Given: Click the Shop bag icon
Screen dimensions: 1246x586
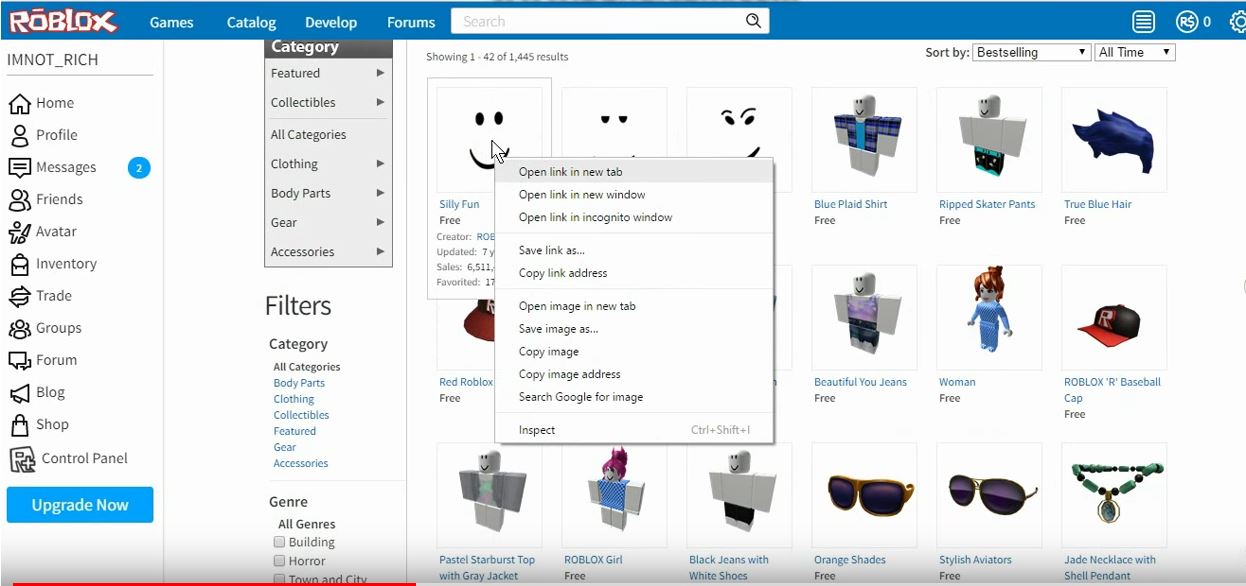Looking at the screenshot, I should tap(19, 424).
